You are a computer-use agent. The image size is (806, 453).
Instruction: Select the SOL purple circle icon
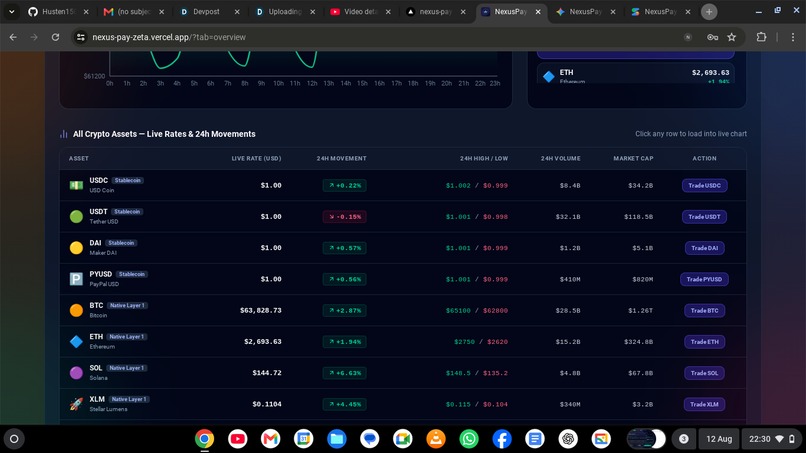(x=76, y=373)
